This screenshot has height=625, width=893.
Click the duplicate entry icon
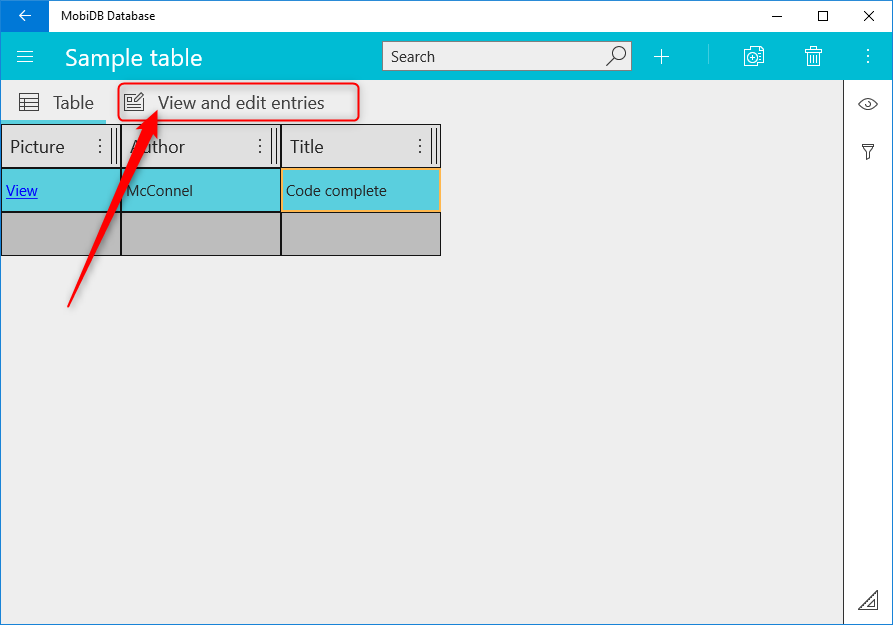(753, 56)
